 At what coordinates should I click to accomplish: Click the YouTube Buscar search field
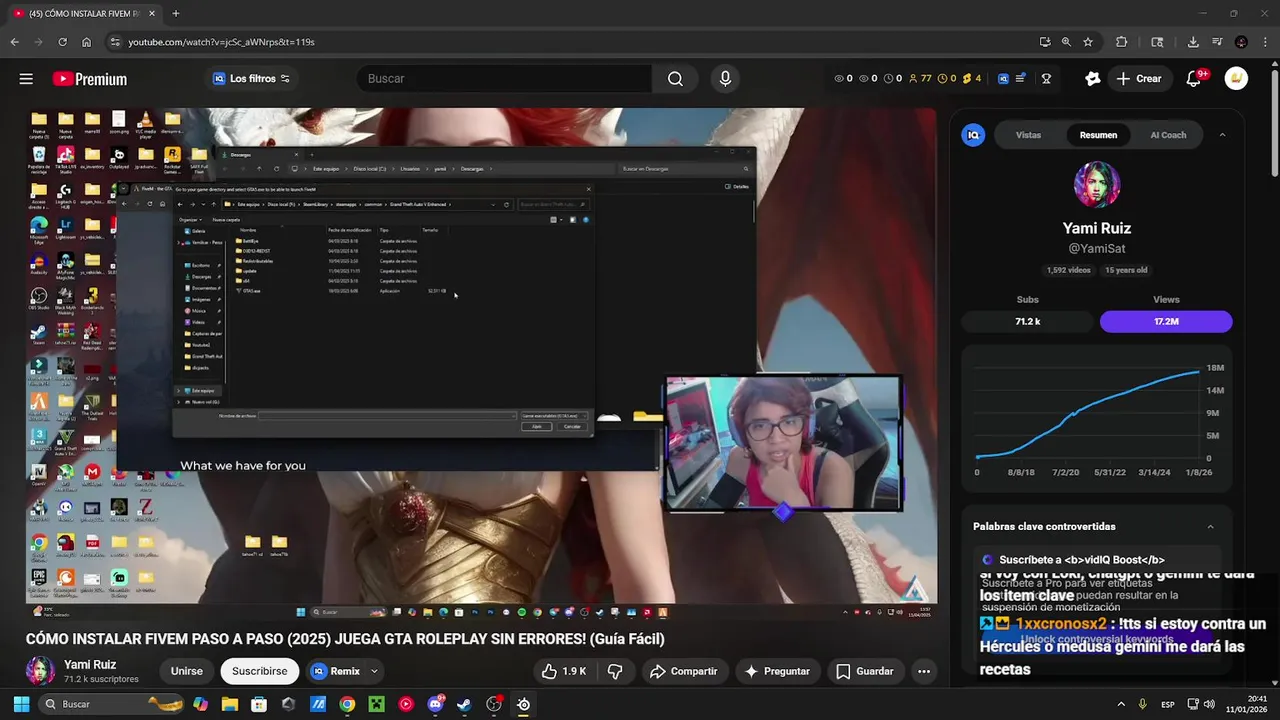pos(505,79)
